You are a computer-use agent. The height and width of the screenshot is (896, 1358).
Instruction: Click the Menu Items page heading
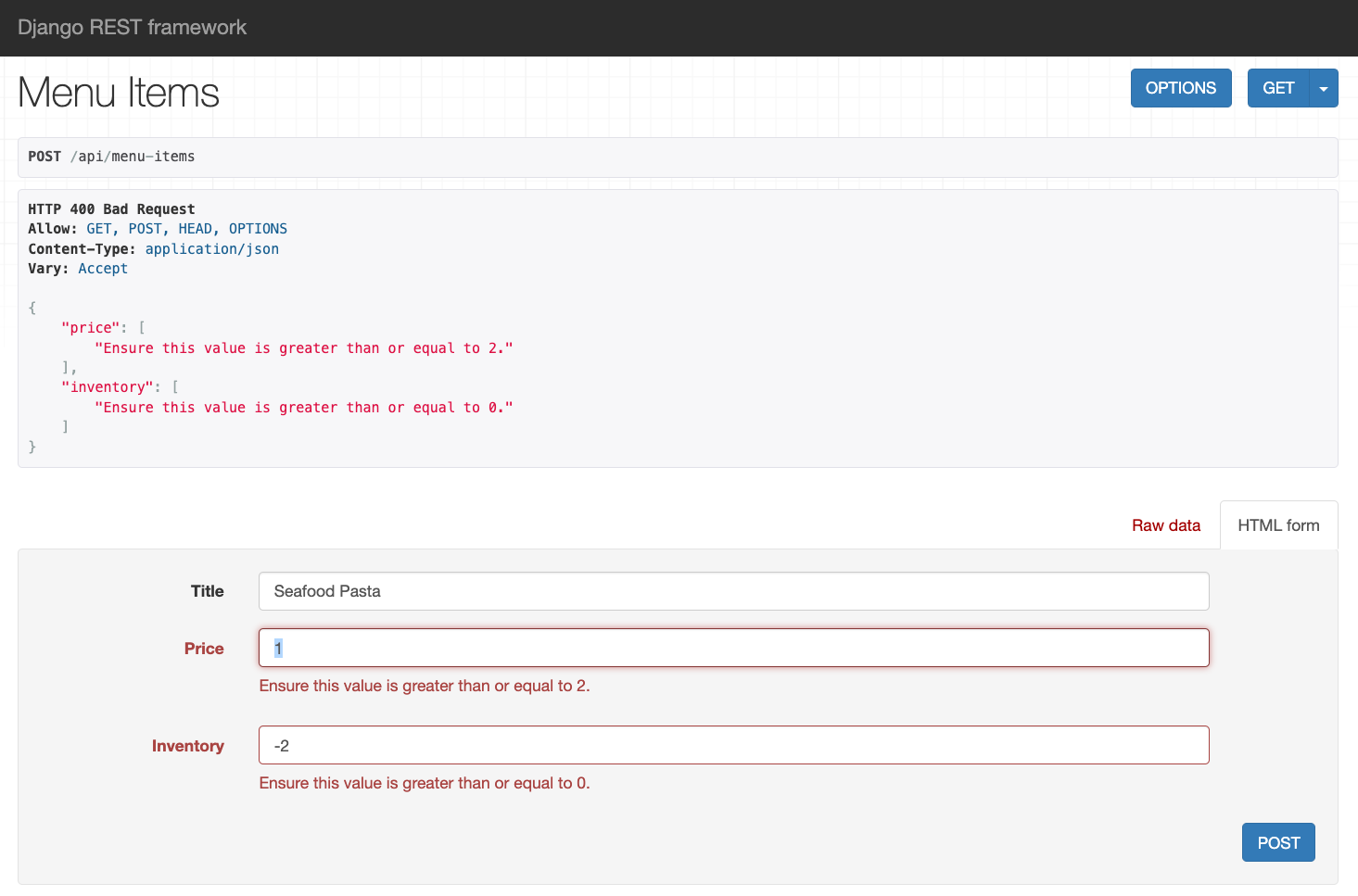118,92
